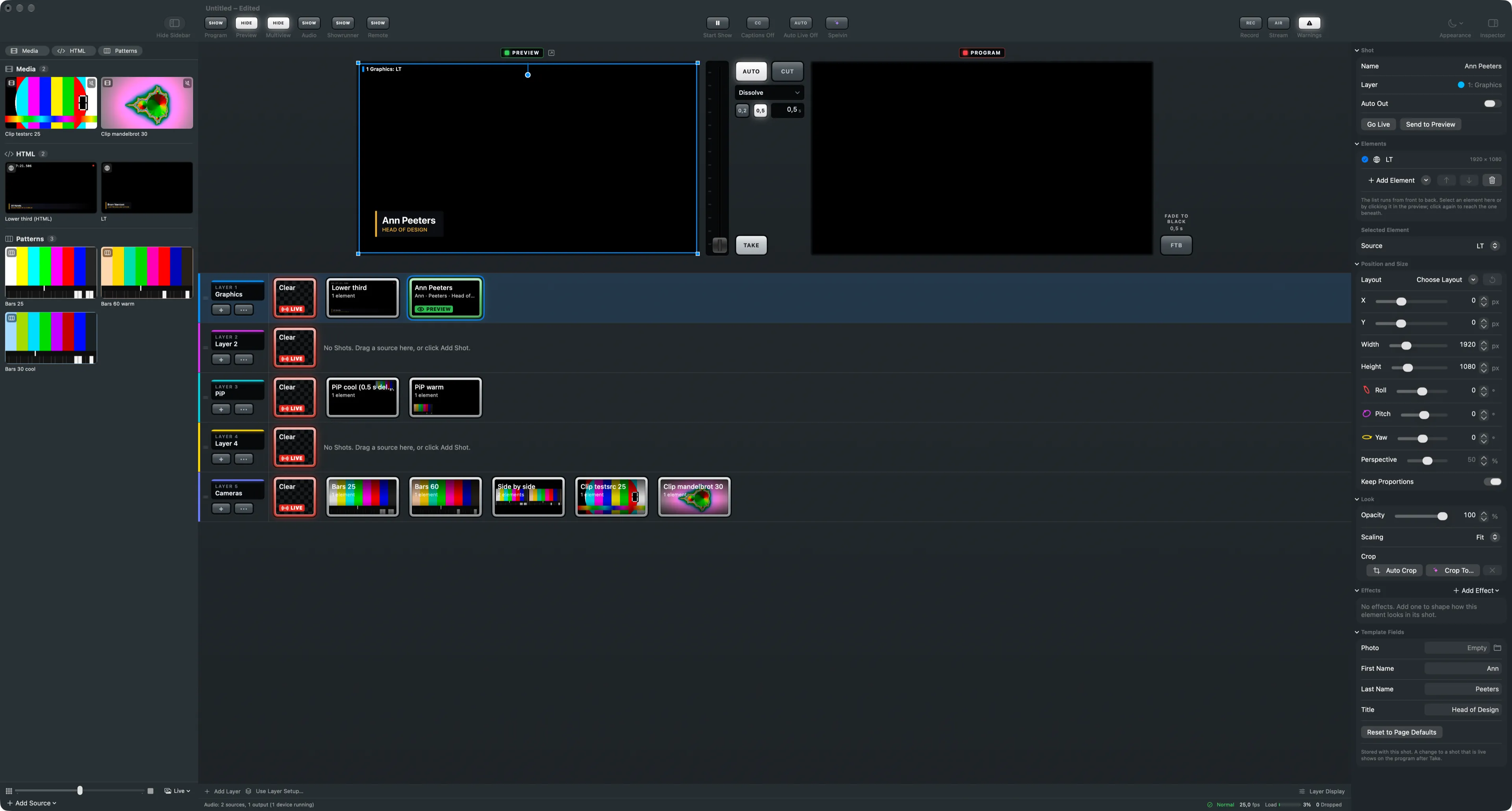Click Reset to Page Defaults
This screenshot has height=811, width=1512.
pos(1401,732)
